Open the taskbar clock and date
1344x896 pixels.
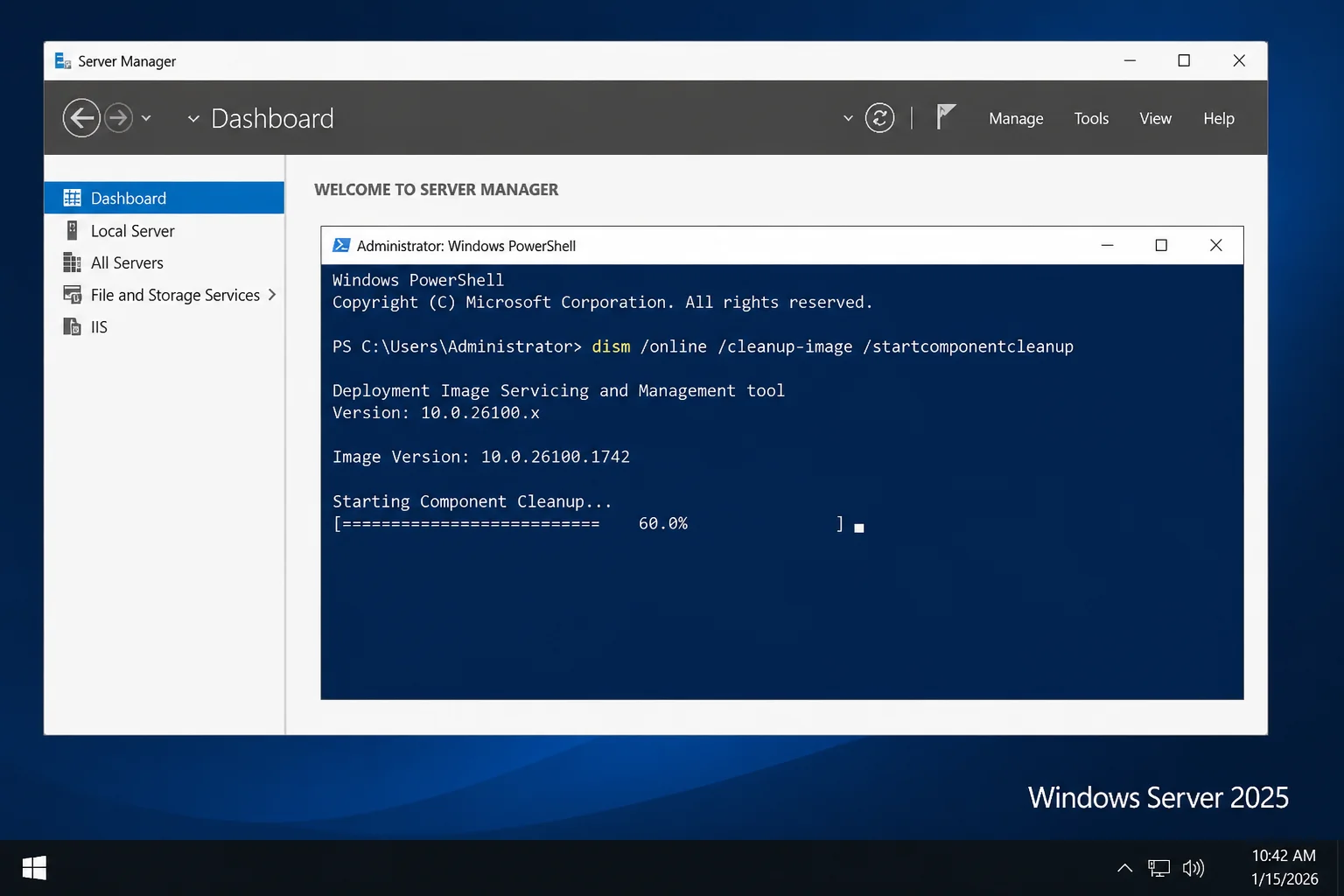[1284, 867]
